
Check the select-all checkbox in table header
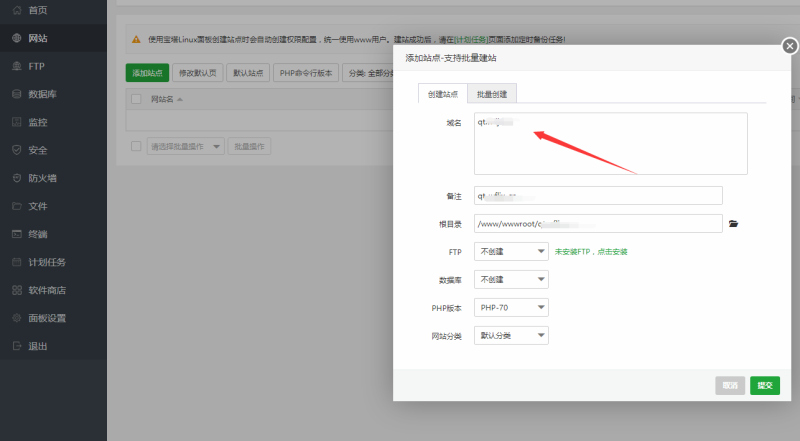tap(137, 99)
